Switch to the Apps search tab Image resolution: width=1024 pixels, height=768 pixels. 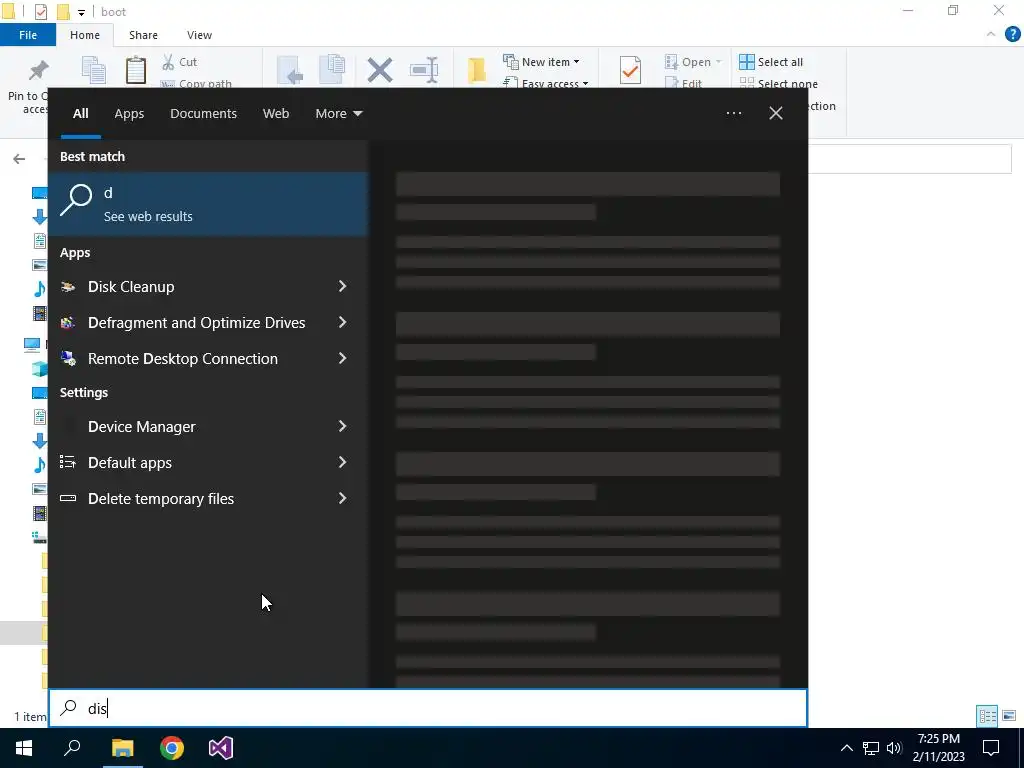pyautogui.click(x=129, y=114)
